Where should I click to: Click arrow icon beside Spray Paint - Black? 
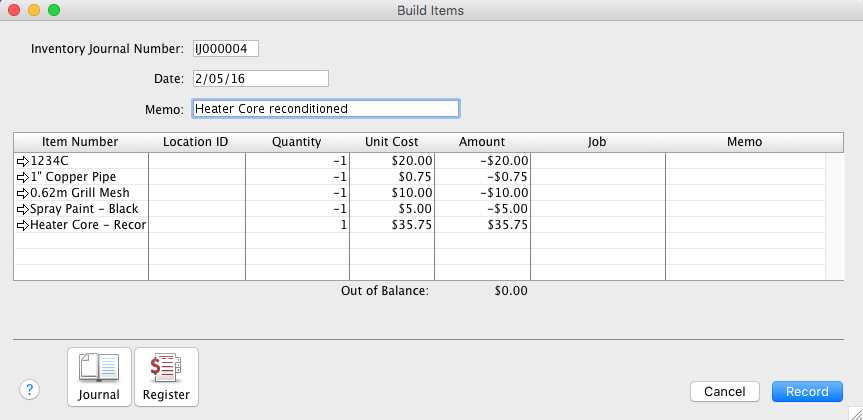click(23, 209)
